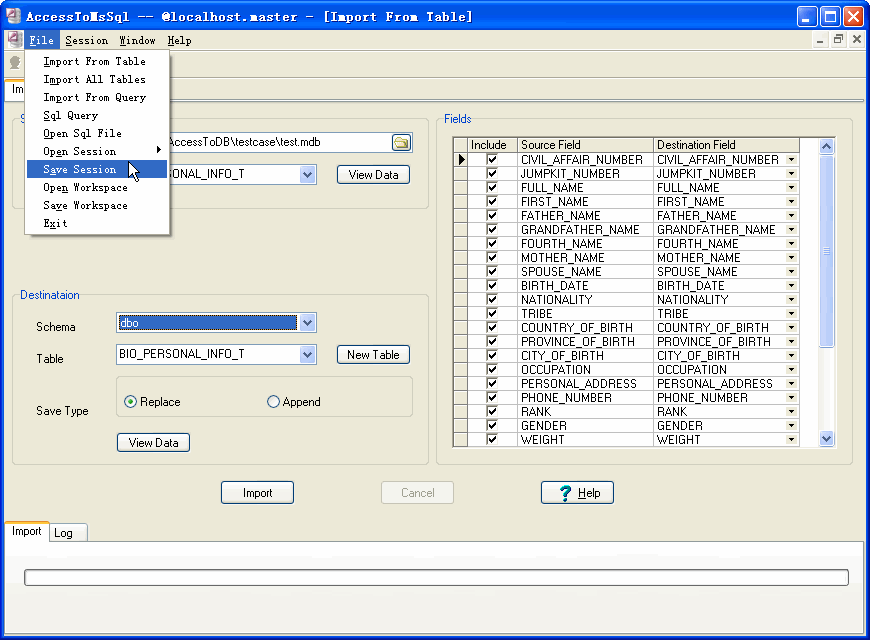Click the Import button

(x=257, y=493)
